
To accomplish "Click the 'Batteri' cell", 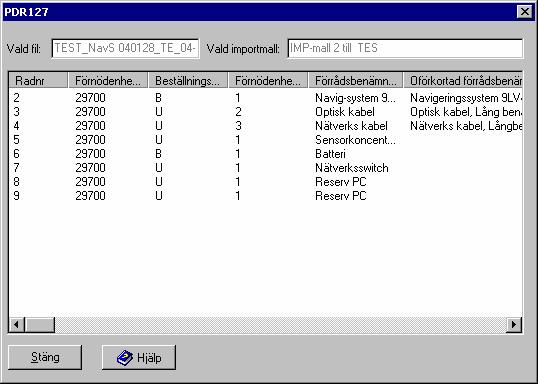I will [x=330, y=154].
